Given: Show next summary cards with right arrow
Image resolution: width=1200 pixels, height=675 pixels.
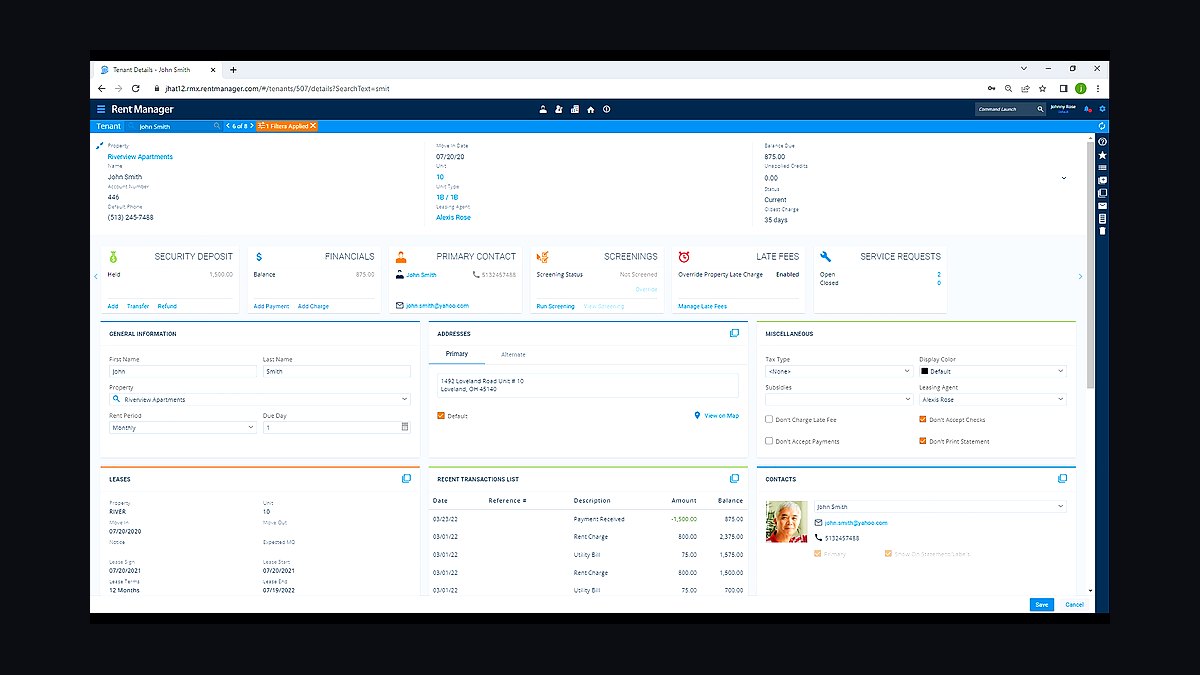Looking at the screenshot, I should click(1080, 276).
